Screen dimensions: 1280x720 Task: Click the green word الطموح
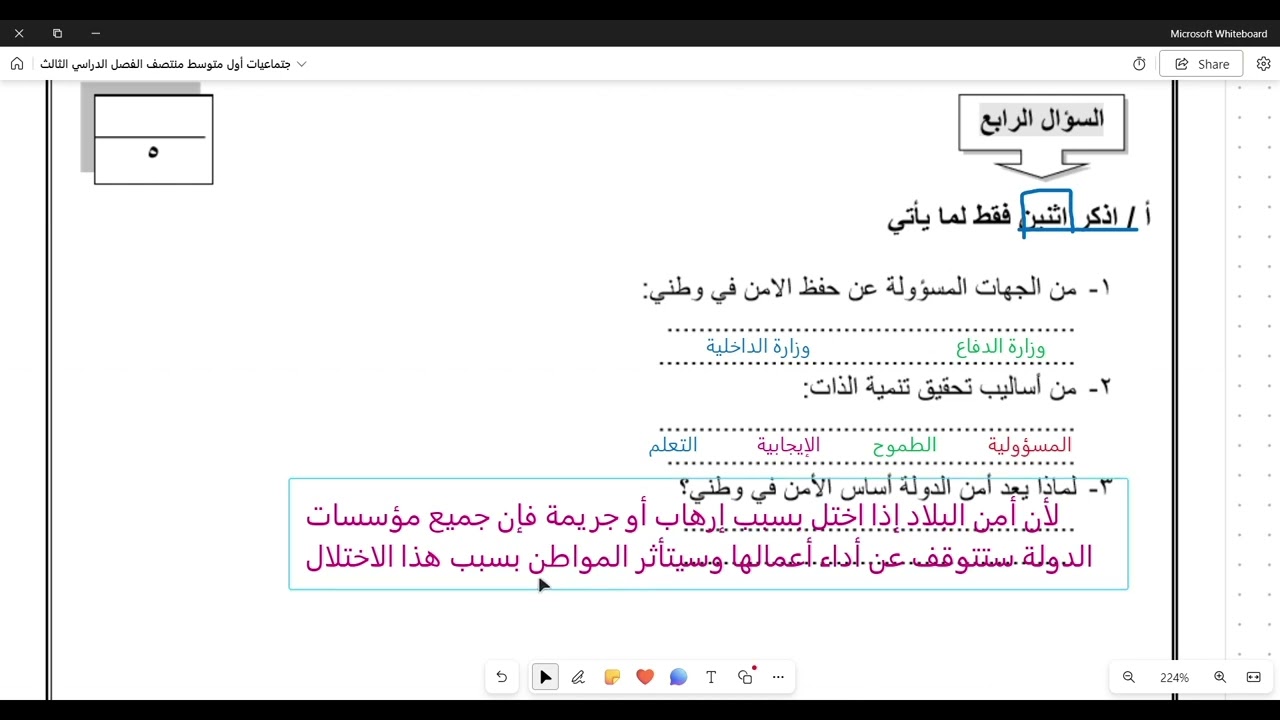coord(904,446)
